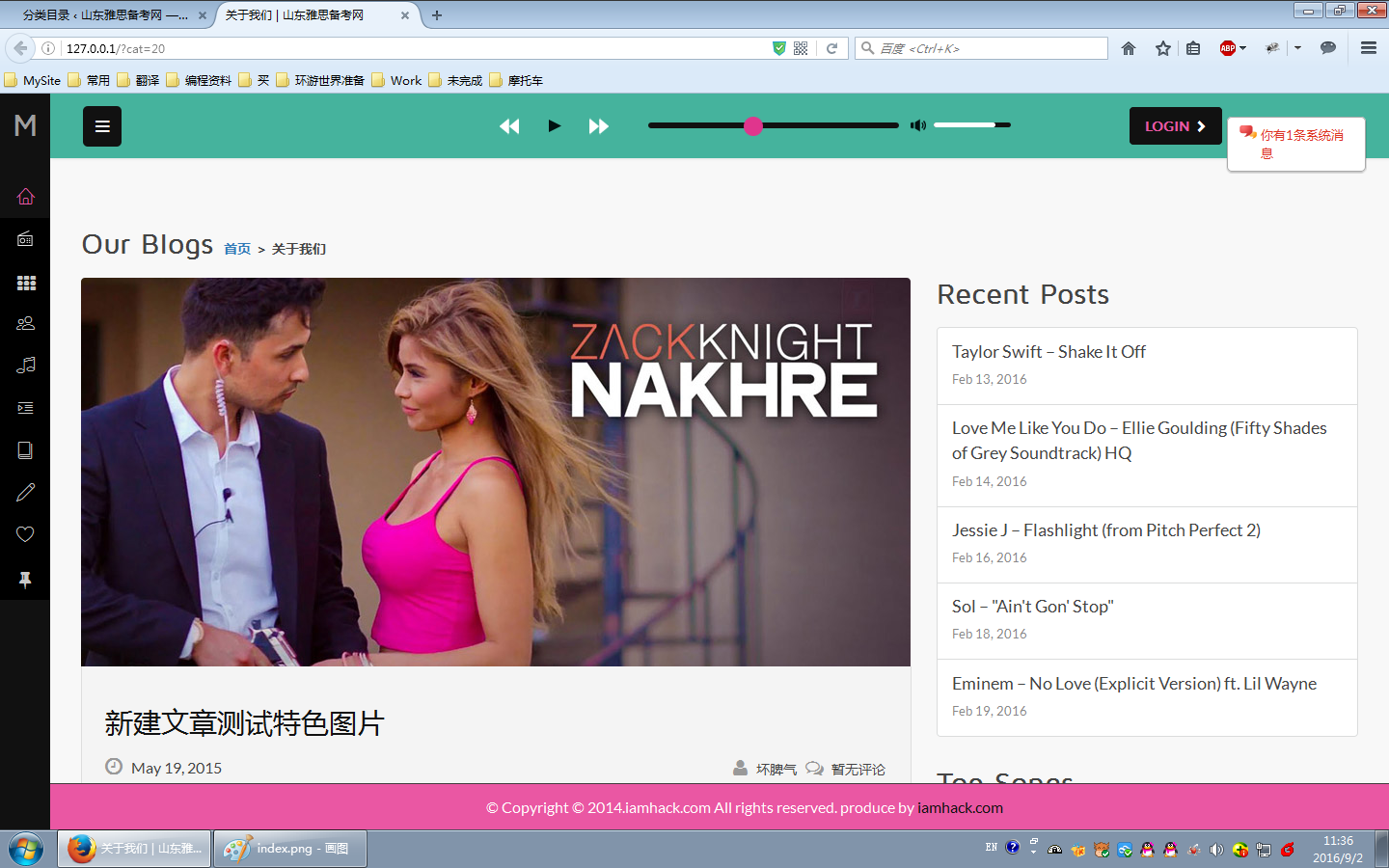Close the 分类目录 tab
This screenshot has width=1389, height=868.
[x=203, y=15]
